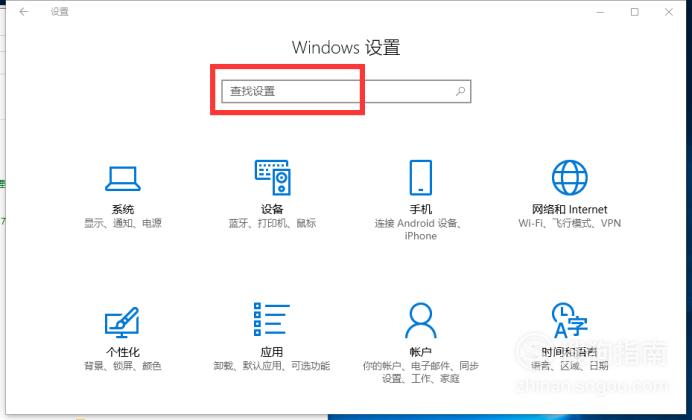This screenshot has height=420, width=692.
Task: Click the 查找设置 search field
Action: pos(346,91)
